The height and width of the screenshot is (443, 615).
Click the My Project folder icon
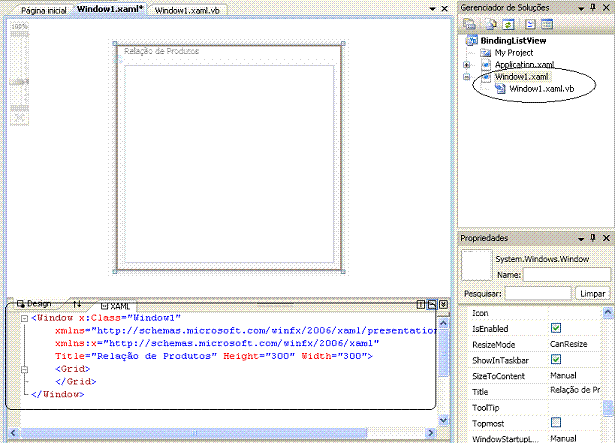486,53
